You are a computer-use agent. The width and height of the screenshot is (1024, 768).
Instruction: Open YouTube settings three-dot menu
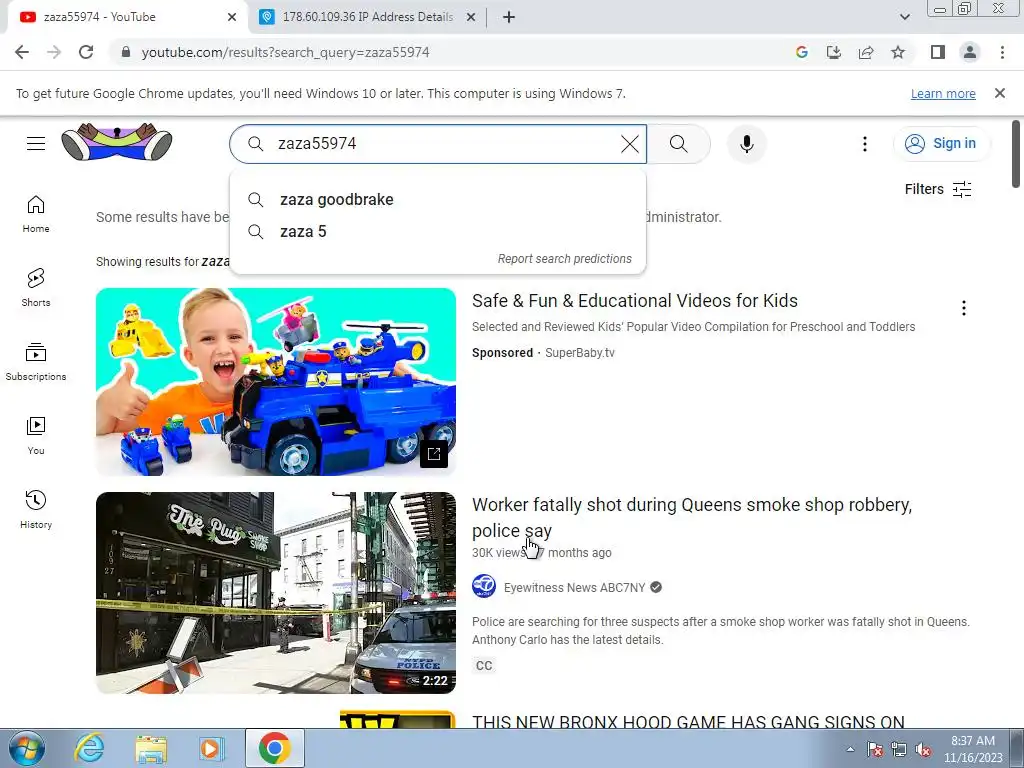865,144
